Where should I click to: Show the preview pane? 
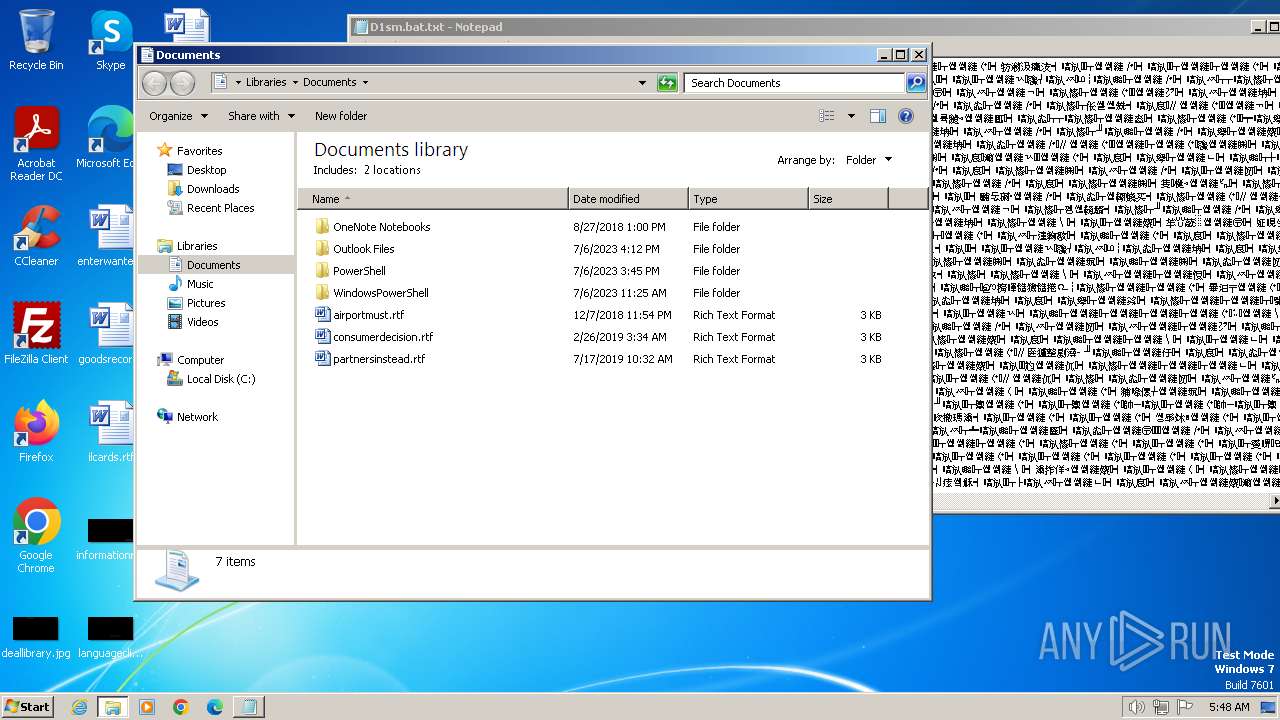point(877,116)
